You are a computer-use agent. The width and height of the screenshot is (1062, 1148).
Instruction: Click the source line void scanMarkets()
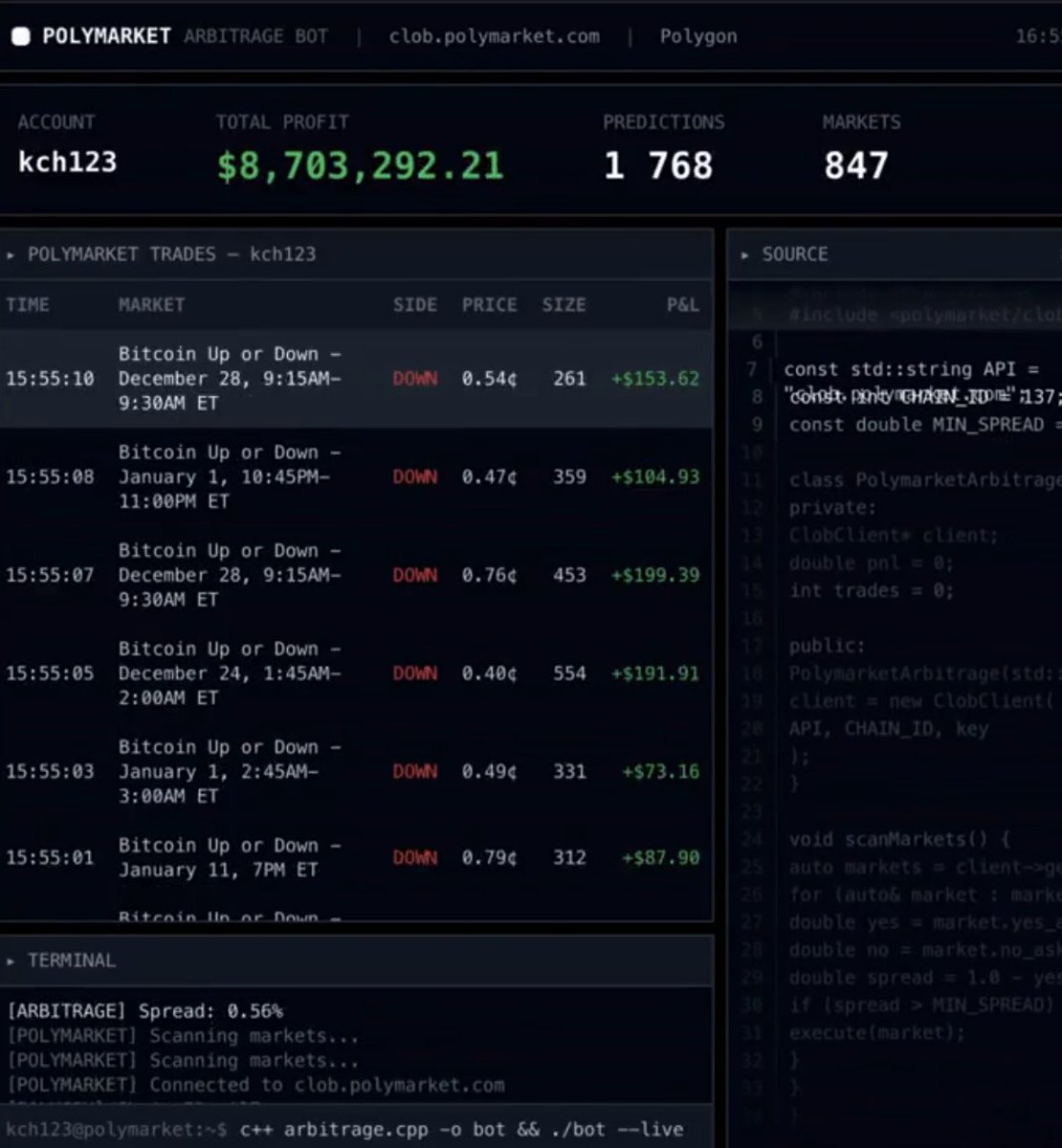coord(899,840)
